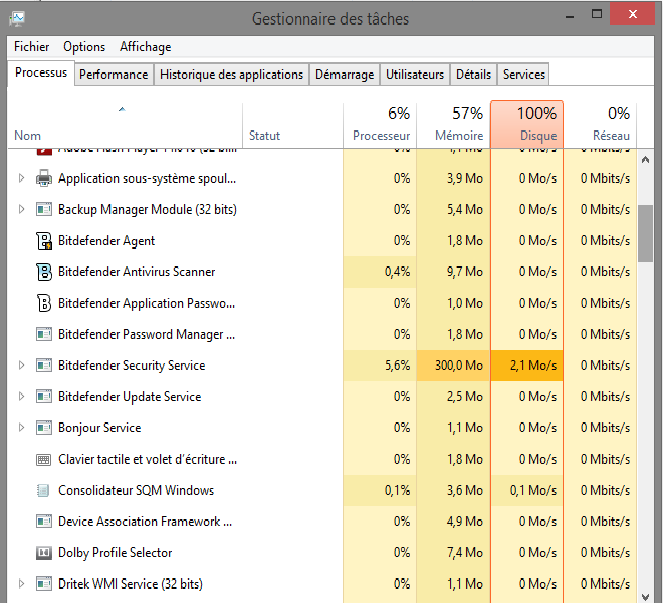Click the Consolidateur SQM Windows icon
The width and height of the screenshot is (663, 603).
click(x=43, y=491)
